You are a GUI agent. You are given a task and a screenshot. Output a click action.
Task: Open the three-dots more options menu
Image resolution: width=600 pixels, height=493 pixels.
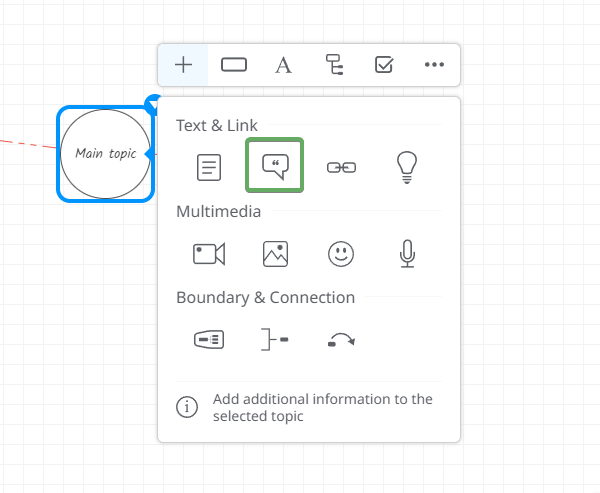[x=434, y=65]
